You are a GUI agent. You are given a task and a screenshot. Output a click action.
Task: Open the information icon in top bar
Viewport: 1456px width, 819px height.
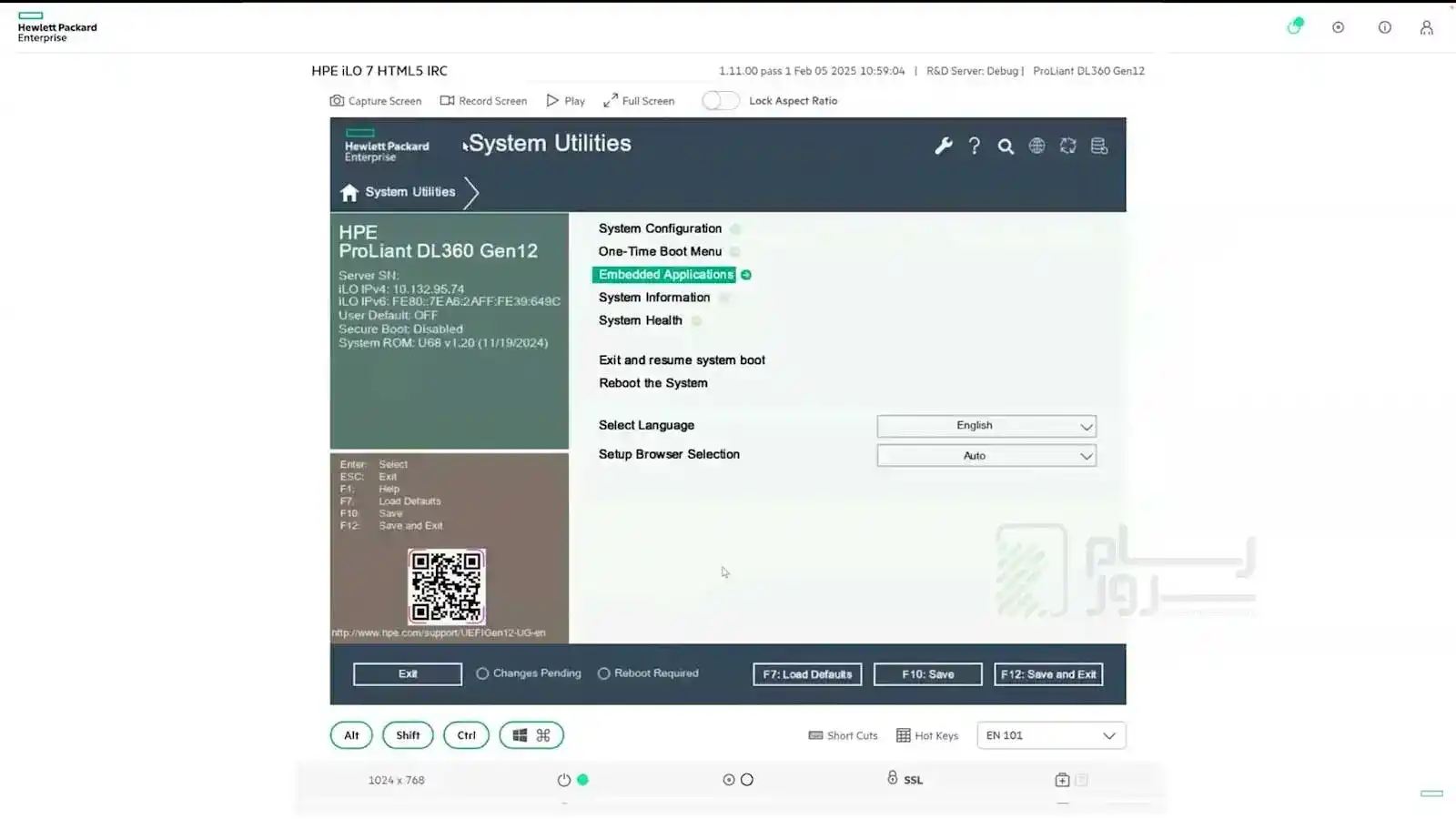point(1384,27)
